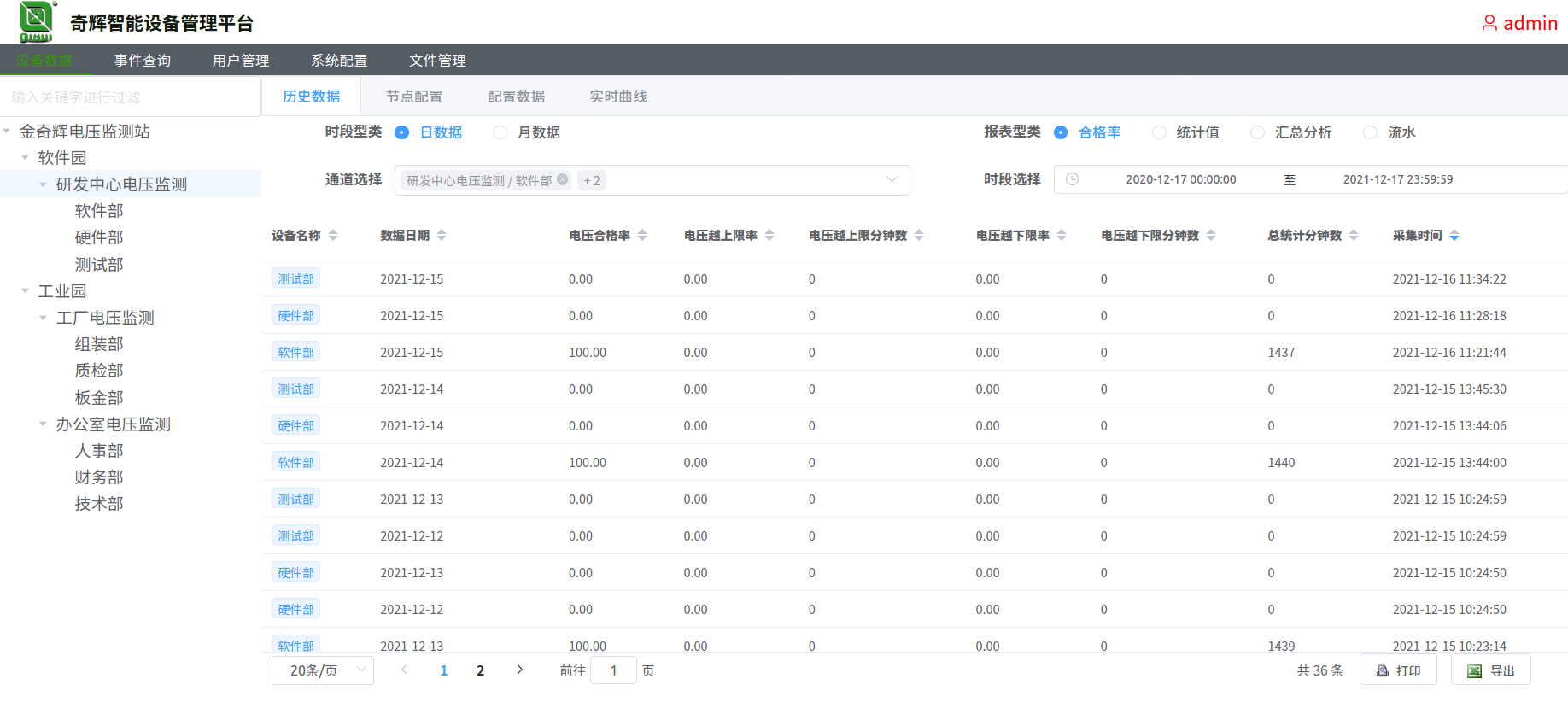This screenshot has width=1568, height=708.
Task: Sort by 总统计分钟数 column
Action: pos(1354,235)
